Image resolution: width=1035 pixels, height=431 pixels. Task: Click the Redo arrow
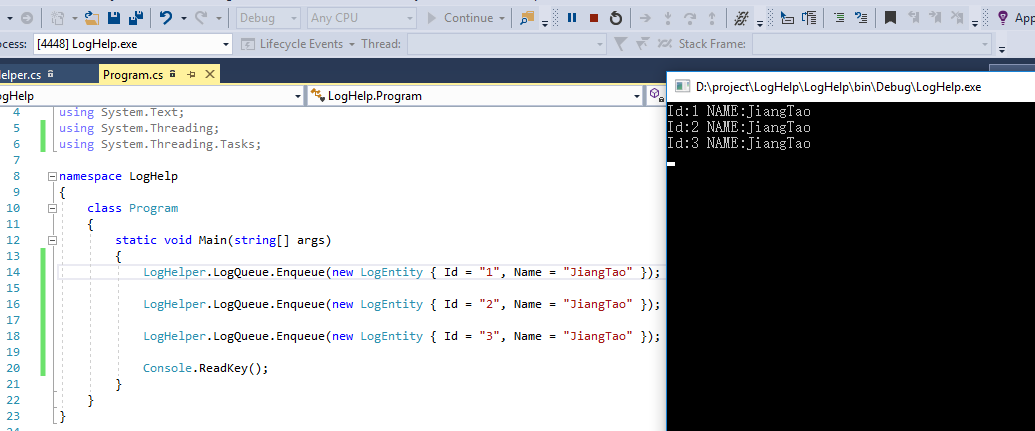coord(202,18)
